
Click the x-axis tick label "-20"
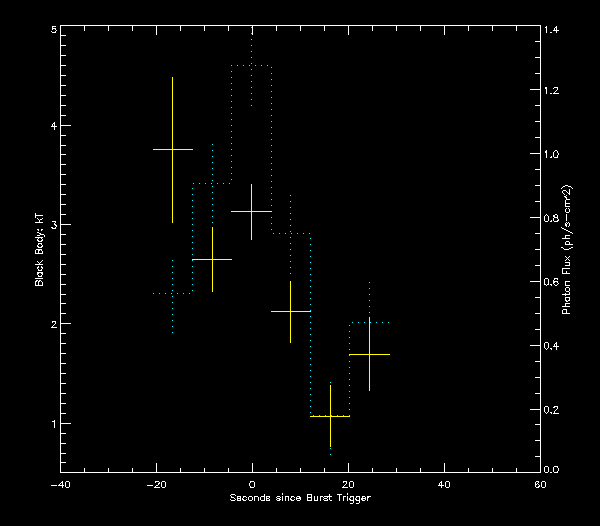[155, 484]
